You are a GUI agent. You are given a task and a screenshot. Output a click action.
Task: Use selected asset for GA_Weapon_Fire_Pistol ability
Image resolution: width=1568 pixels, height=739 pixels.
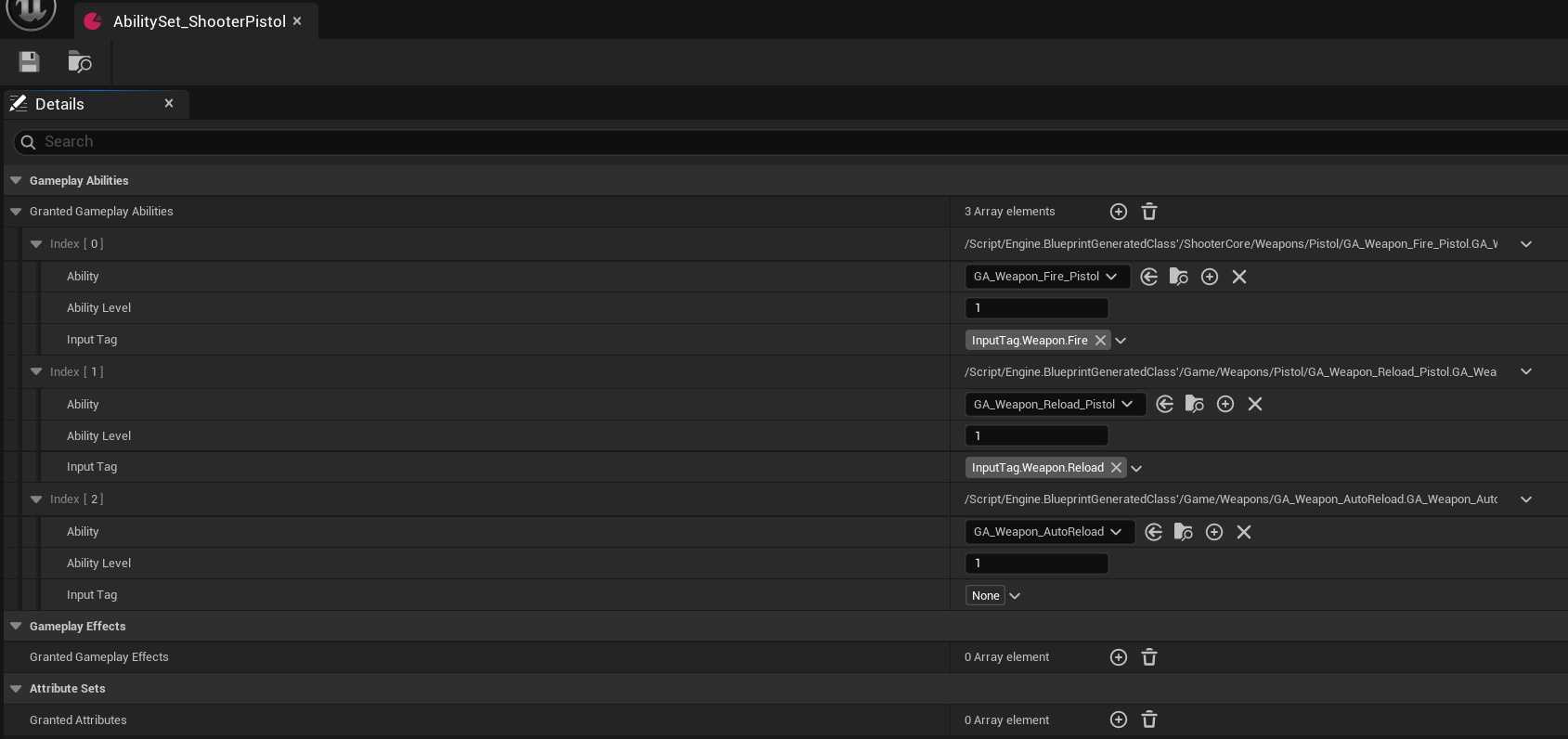(1148, 277)
